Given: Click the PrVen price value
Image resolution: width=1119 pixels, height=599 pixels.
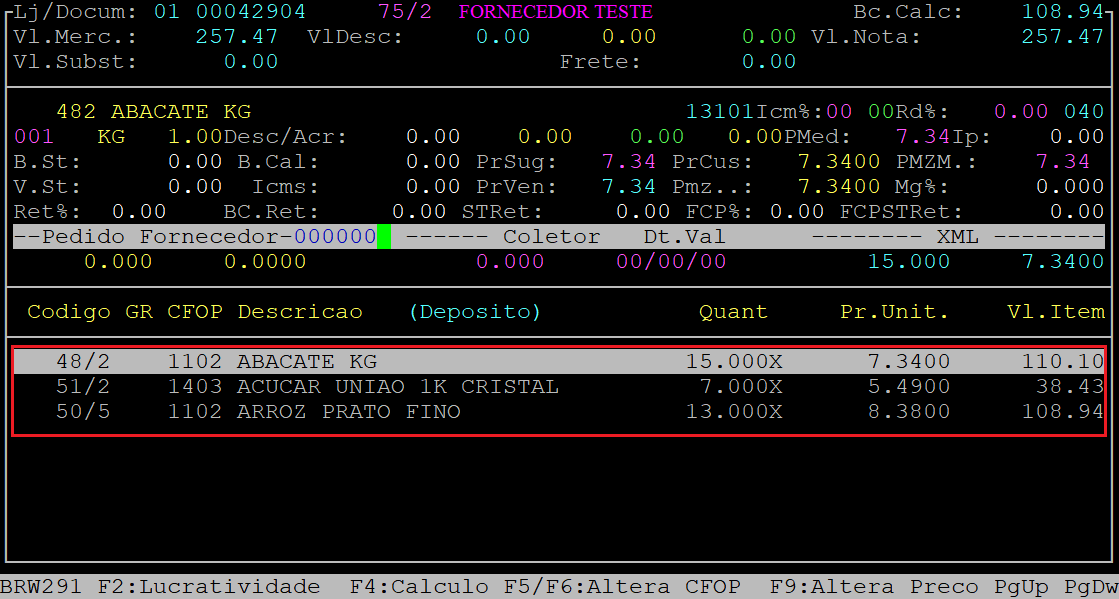Looking at the screenshot, I should coord(628,187).
